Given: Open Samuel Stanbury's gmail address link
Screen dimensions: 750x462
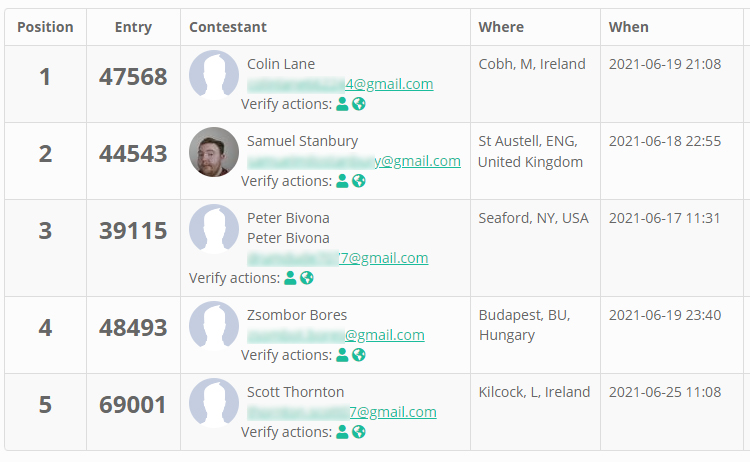Looking at the screenshot, I should [354, 161].
